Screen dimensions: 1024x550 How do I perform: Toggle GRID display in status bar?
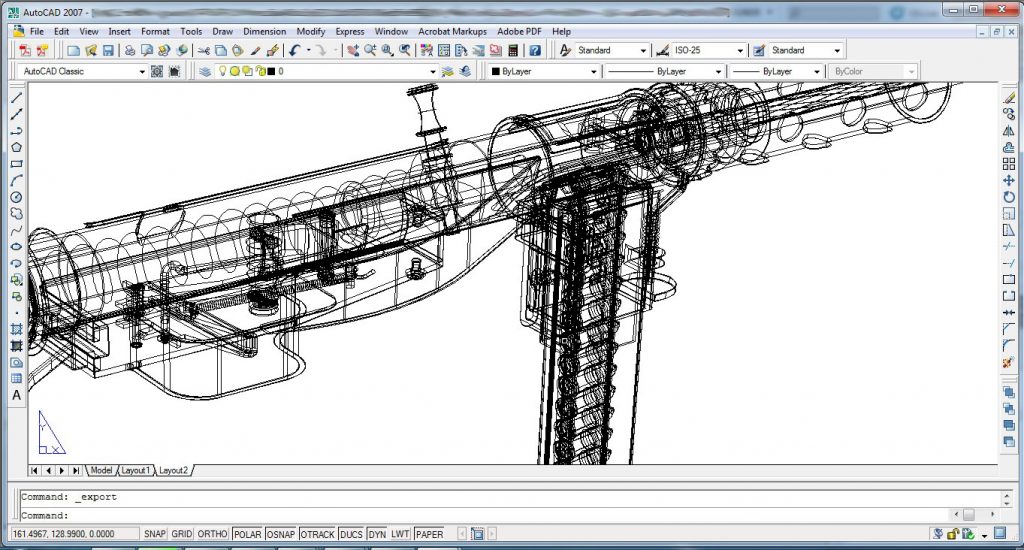click(x=182, y=534)
